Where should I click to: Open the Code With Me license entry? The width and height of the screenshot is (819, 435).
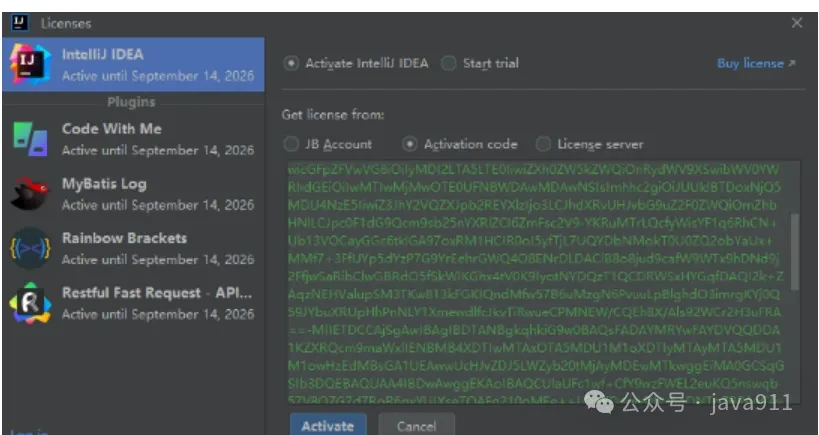coord(133,139)
